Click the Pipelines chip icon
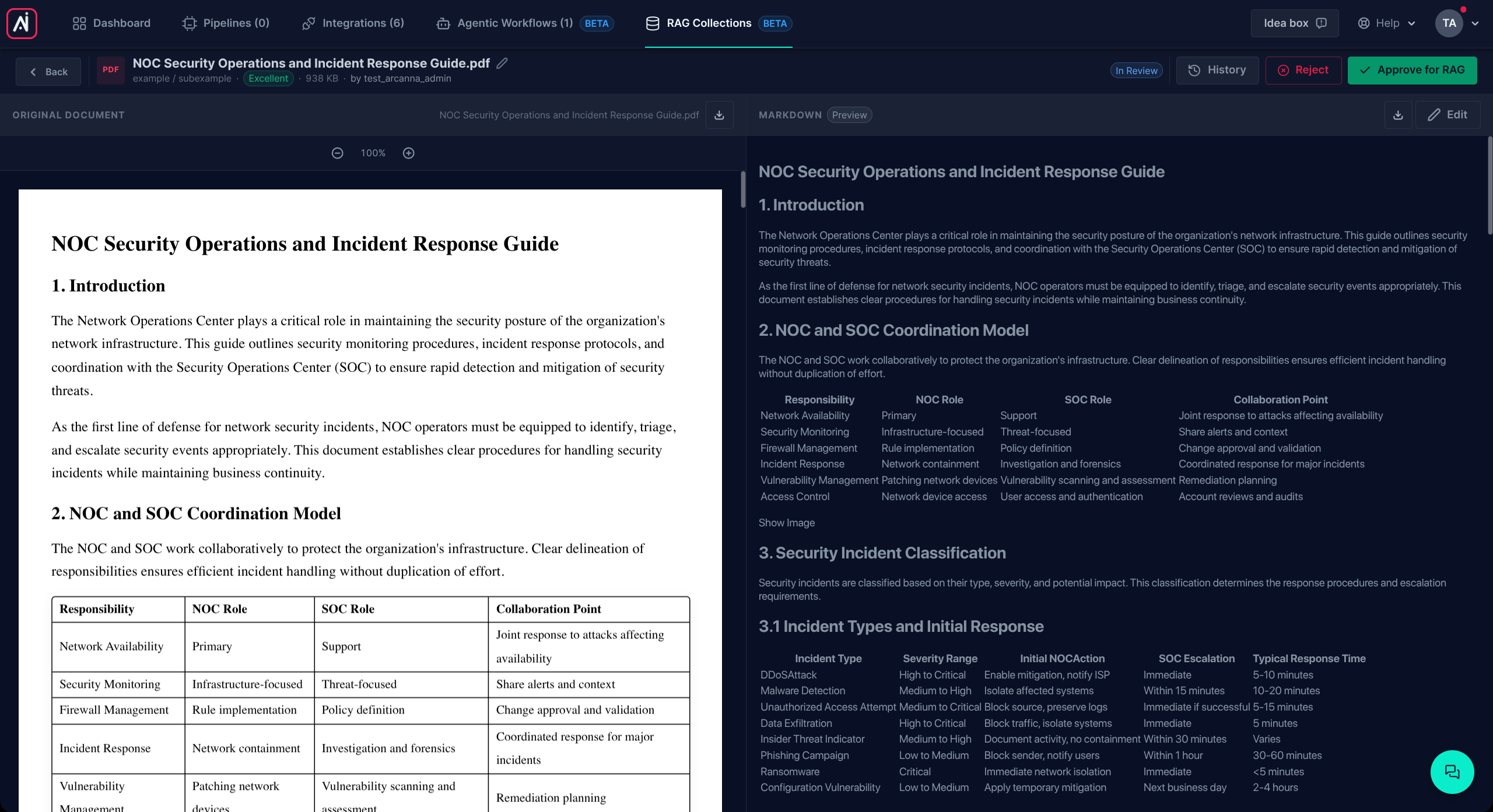The width and height of the screenshot is (1493, 812). tap(190, 23)
